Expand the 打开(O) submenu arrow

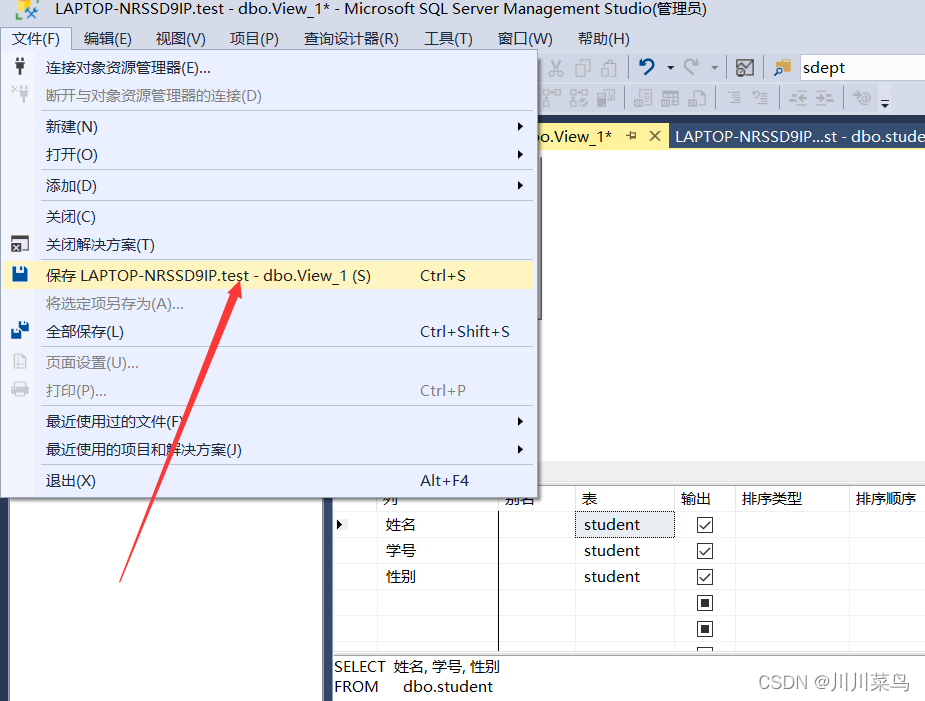(520, 154)
